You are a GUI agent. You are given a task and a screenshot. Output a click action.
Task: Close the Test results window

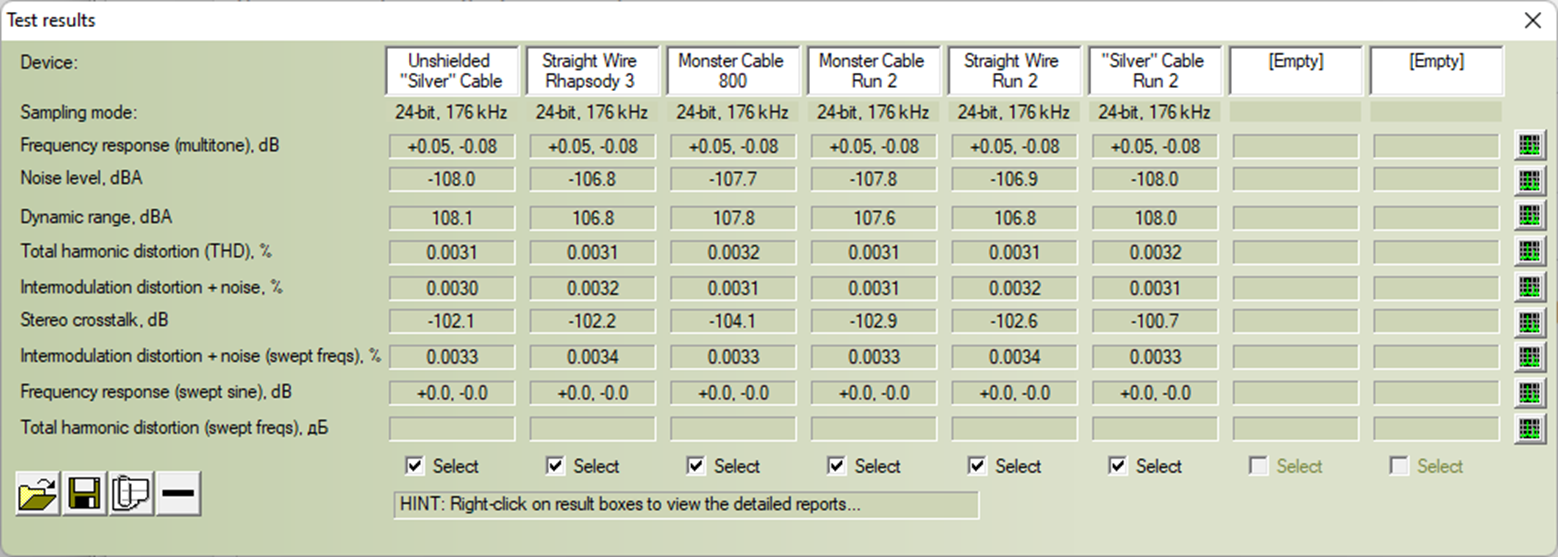1532,20
